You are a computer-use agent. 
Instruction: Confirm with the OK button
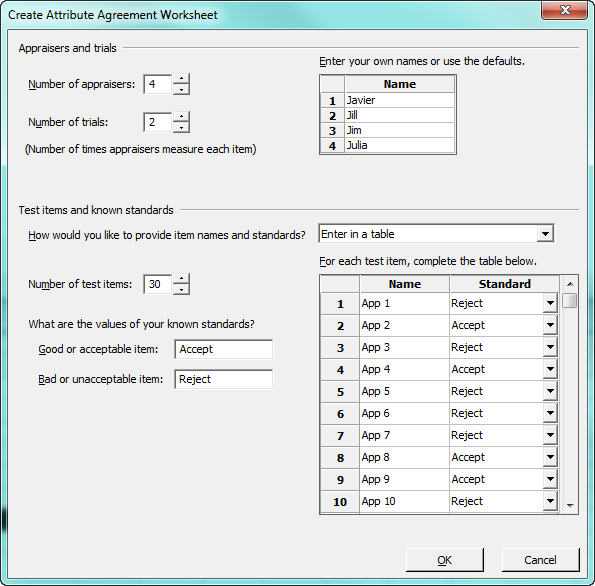pyautogui.click(x=445, y=560)
